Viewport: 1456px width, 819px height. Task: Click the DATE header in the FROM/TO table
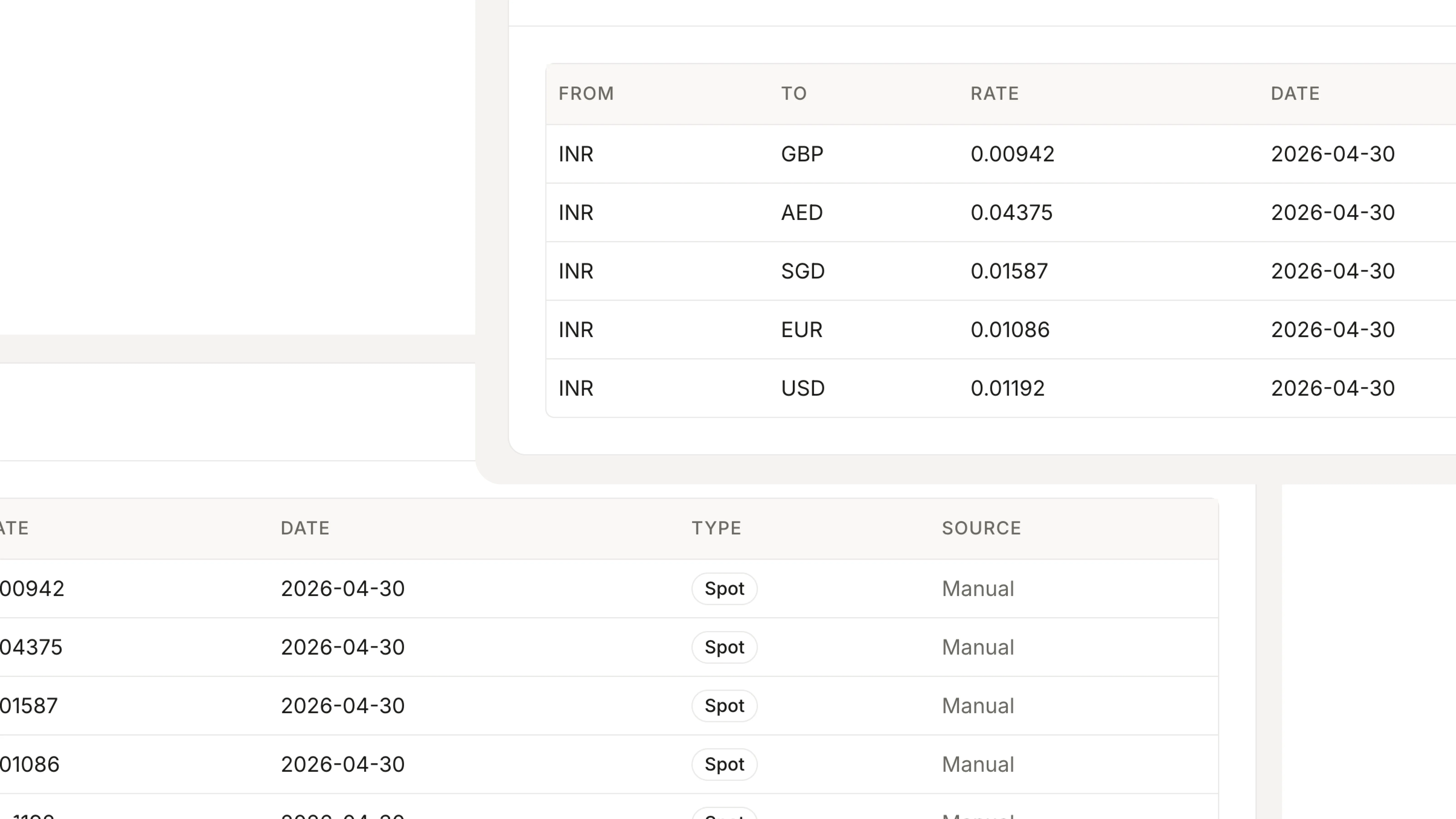click(1295, 93)
